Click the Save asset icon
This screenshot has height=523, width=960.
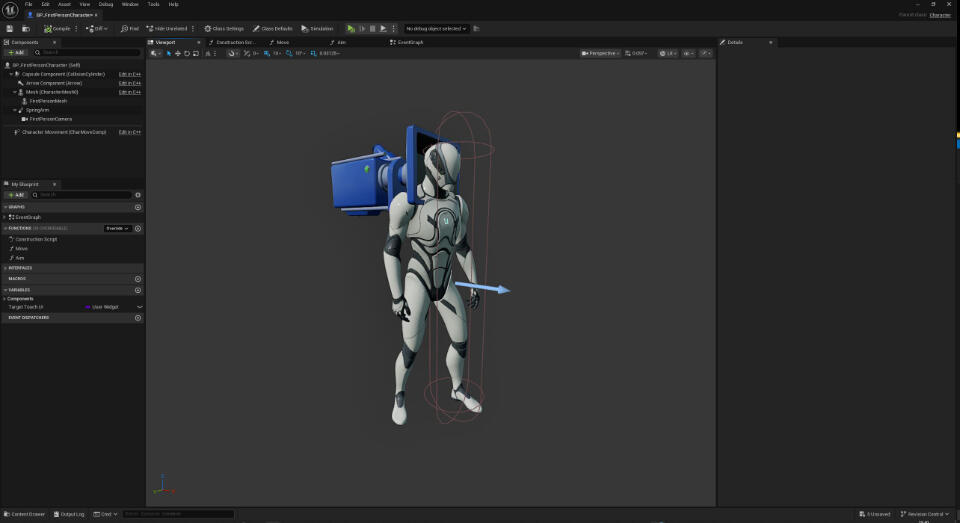pyautogui.click(x=10, y=29)
